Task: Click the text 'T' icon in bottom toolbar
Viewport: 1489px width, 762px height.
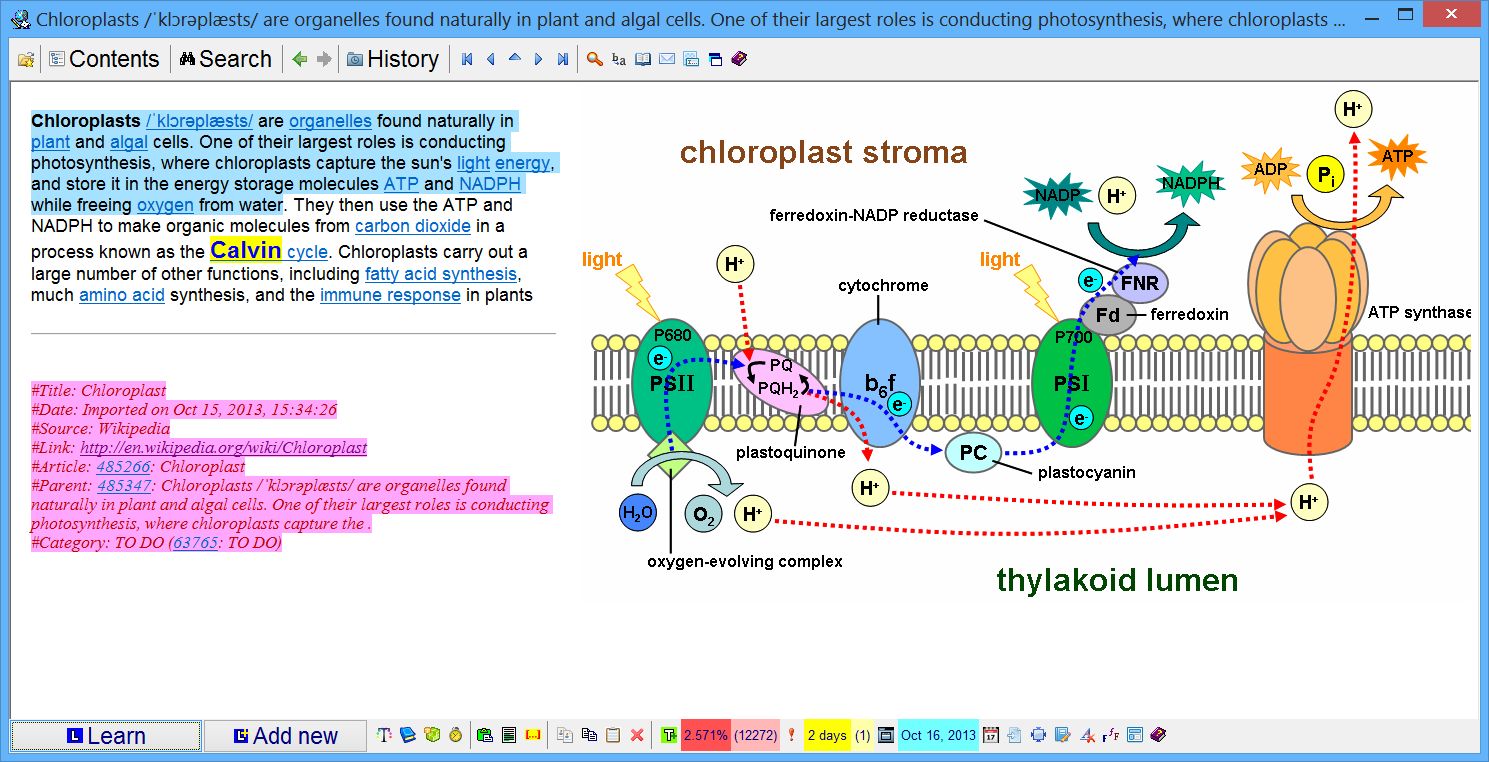Action: pyautogui.click(x=384, y=735)
